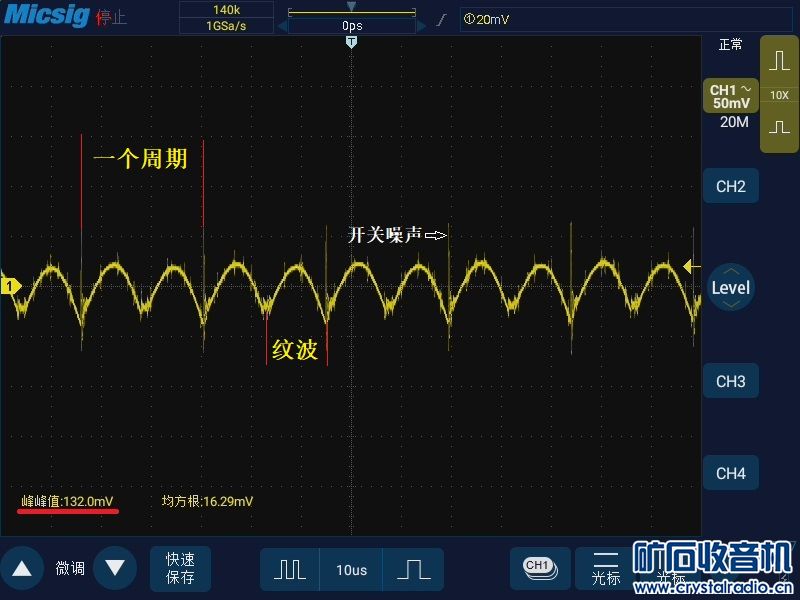The width and height of the screenshot is (800, 600).
Task: Open the CH1 channel selector at bottom
Action: [540, 568]
